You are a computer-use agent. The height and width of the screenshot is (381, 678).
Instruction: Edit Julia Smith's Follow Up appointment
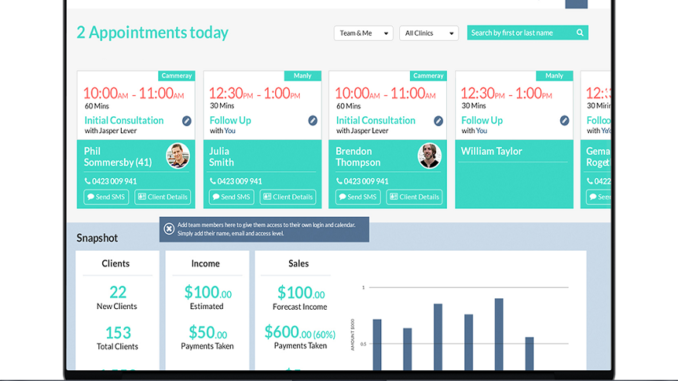[313, 120]
